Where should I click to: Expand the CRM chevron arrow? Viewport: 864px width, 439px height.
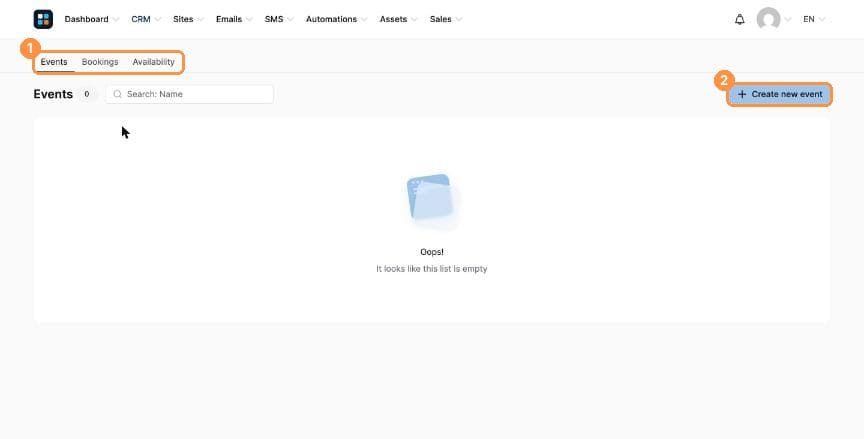point(158,20)
